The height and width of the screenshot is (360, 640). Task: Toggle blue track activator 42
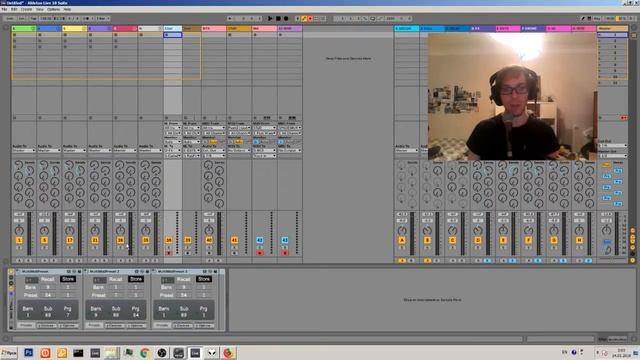click(x=260, y=240)
